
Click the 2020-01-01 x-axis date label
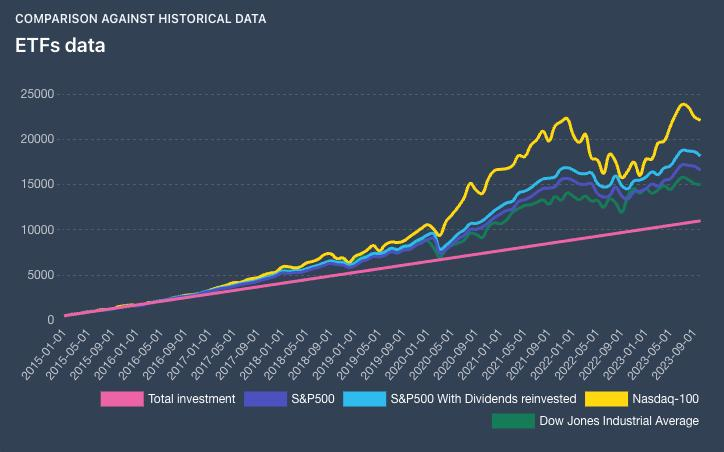(x=408, y=354)
